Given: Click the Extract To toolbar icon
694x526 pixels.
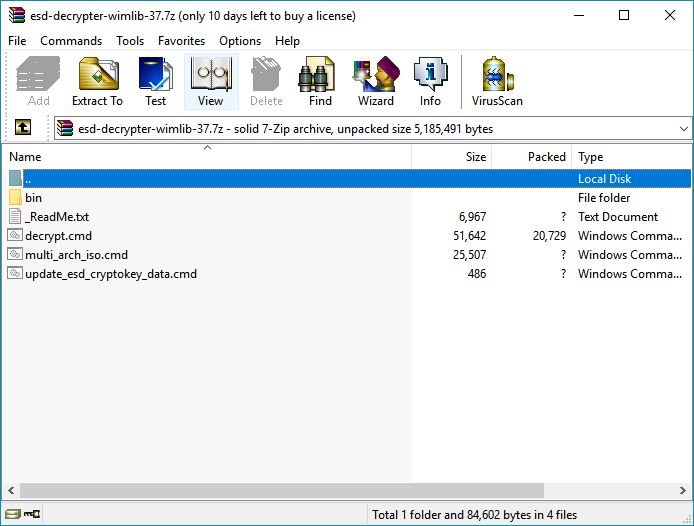Looking at the screenshot, I should click(97, 81).
